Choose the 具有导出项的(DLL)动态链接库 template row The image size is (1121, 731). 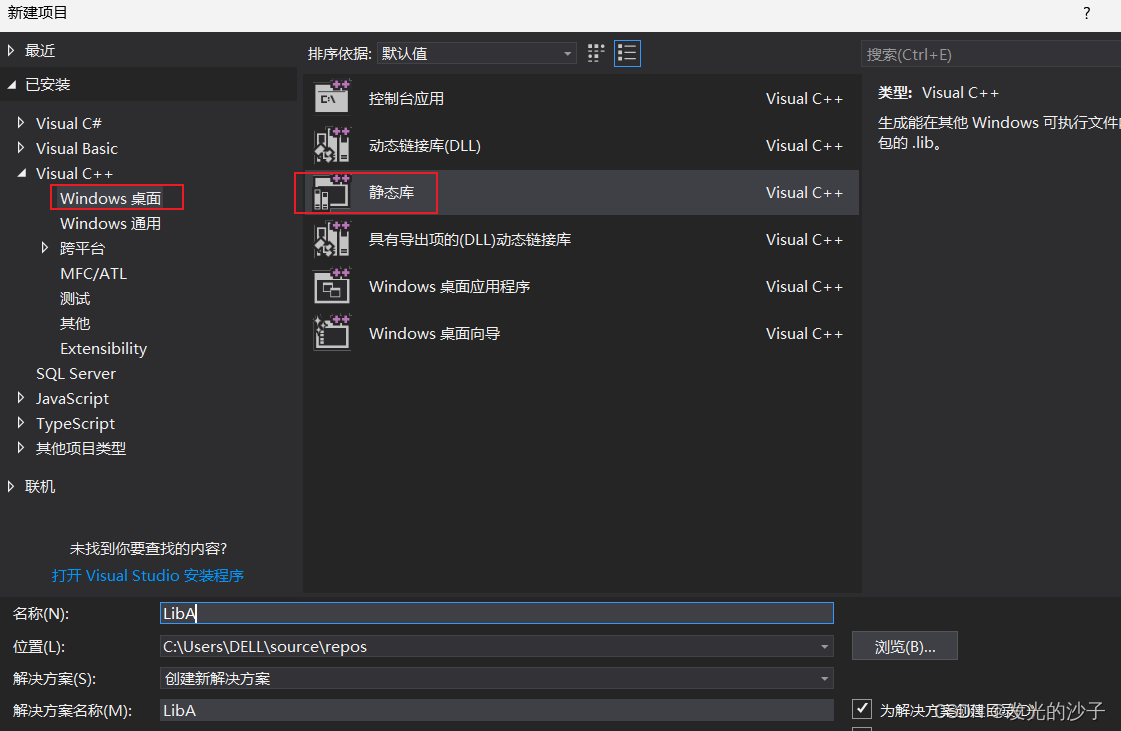(581, 239)
